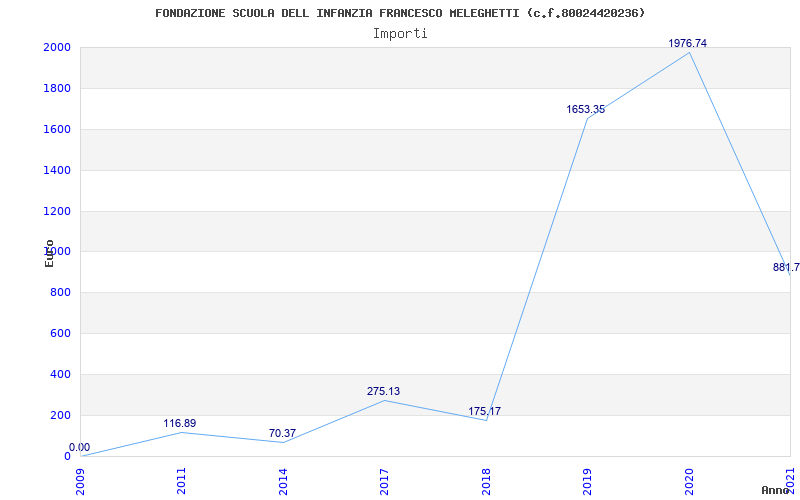
Task: Click the 2000 y-axis tick label
Action: click(57, 47)
